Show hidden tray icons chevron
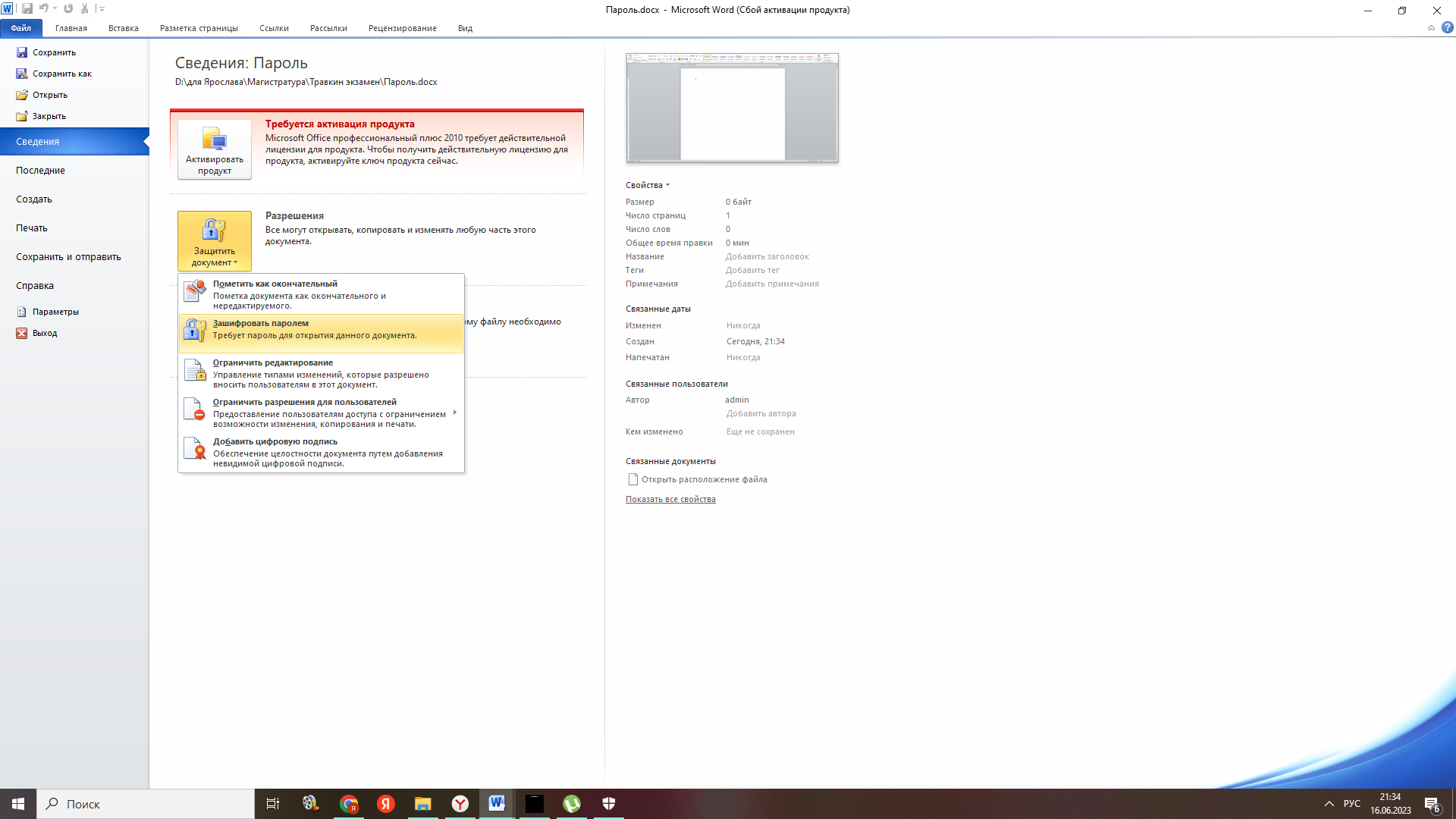 pyautogui.click(x=1329, y=804)
